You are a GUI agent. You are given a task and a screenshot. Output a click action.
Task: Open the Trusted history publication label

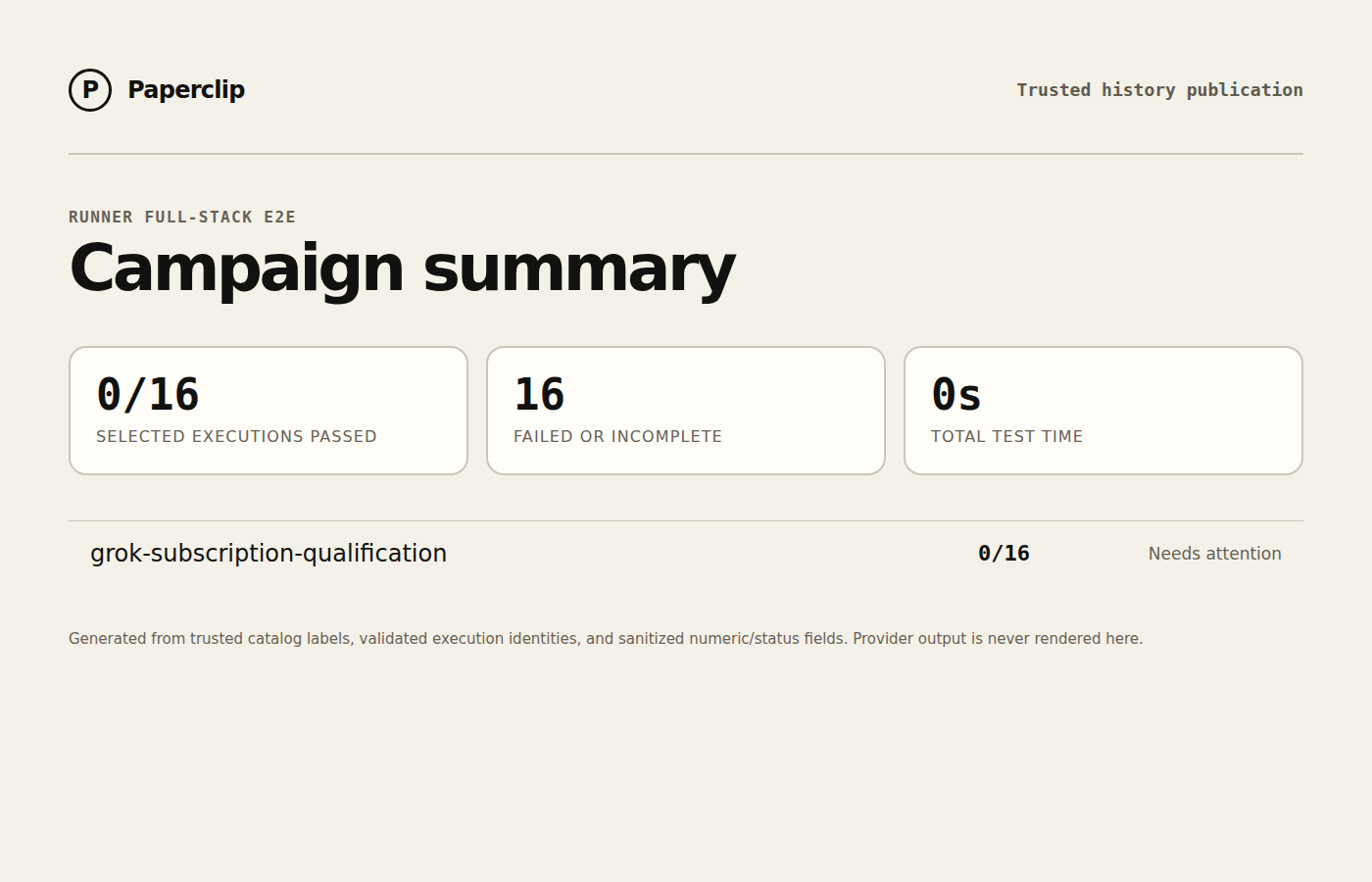1159,90
